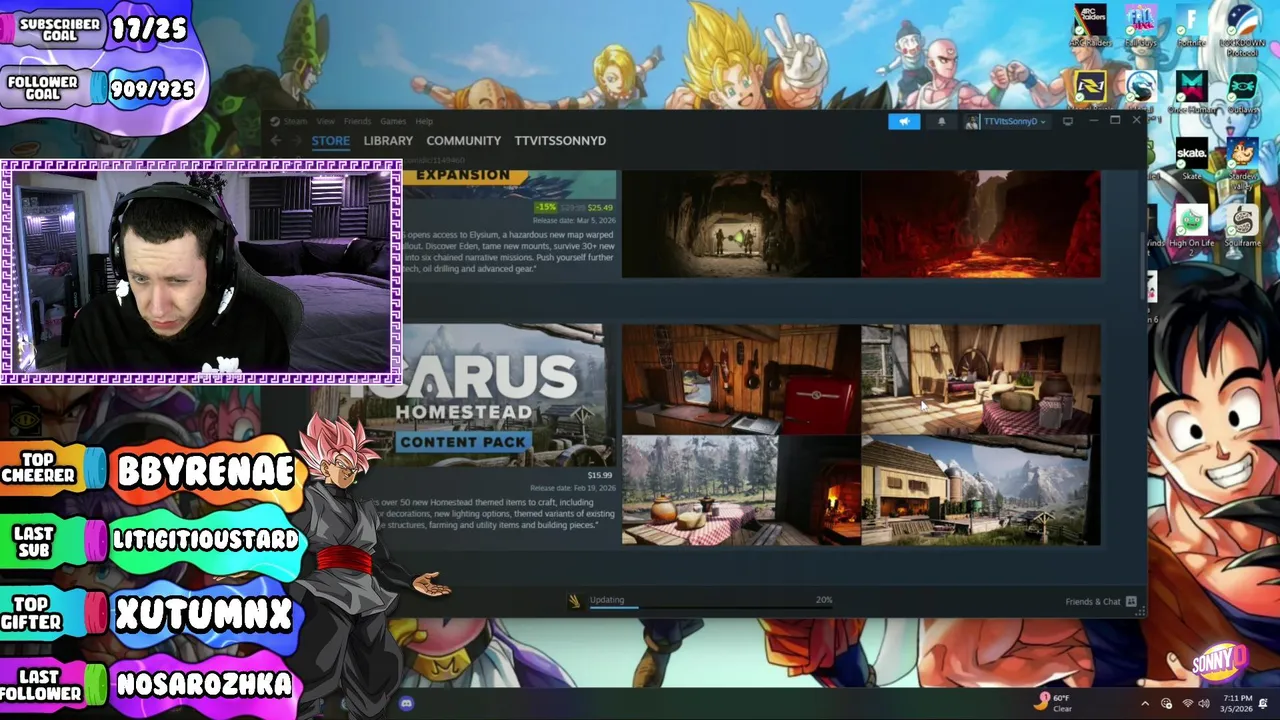Open the Help menu

tap(424, 121)
